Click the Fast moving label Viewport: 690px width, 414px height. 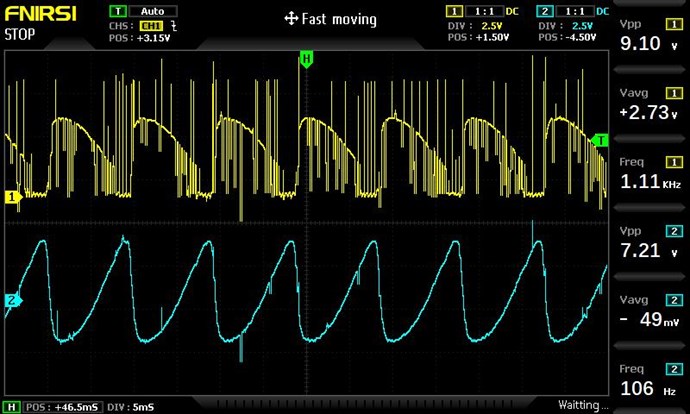[x=339, y=19]
